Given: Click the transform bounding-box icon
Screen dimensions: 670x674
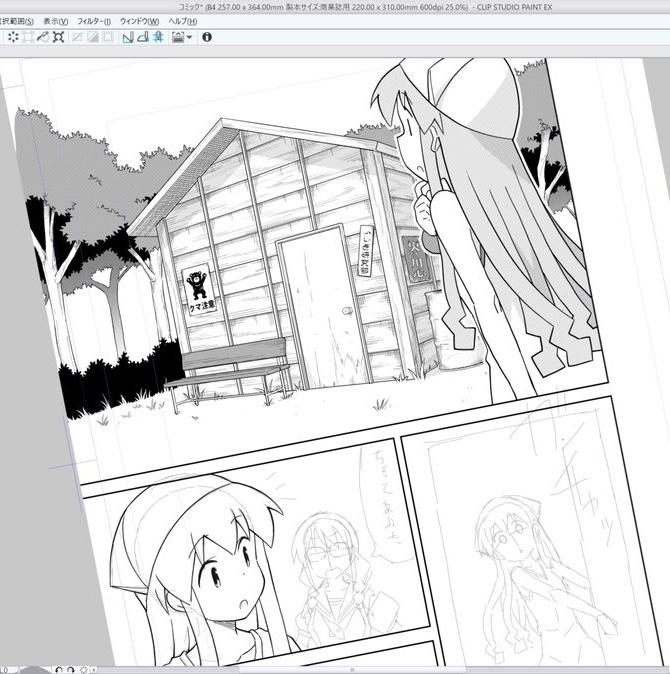Looking at the screenshot, I should pos(58,37).
